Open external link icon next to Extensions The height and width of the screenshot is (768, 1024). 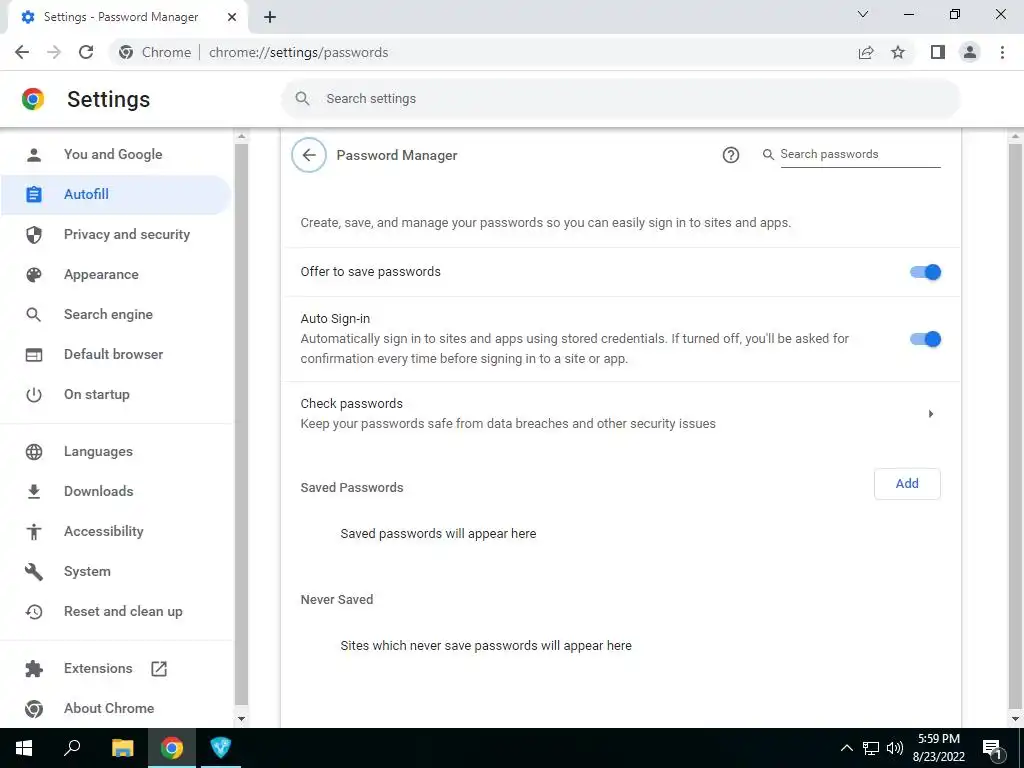tap(159, 668)
